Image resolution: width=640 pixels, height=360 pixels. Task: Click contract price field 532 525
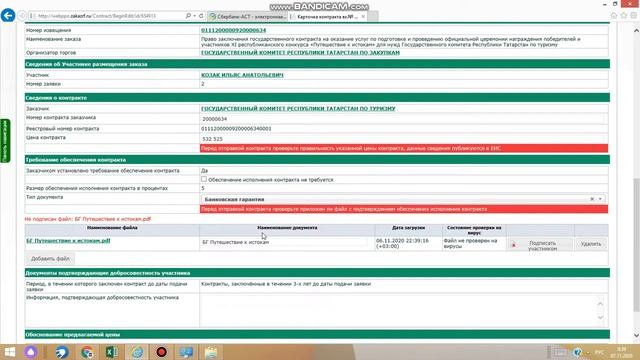403,139
